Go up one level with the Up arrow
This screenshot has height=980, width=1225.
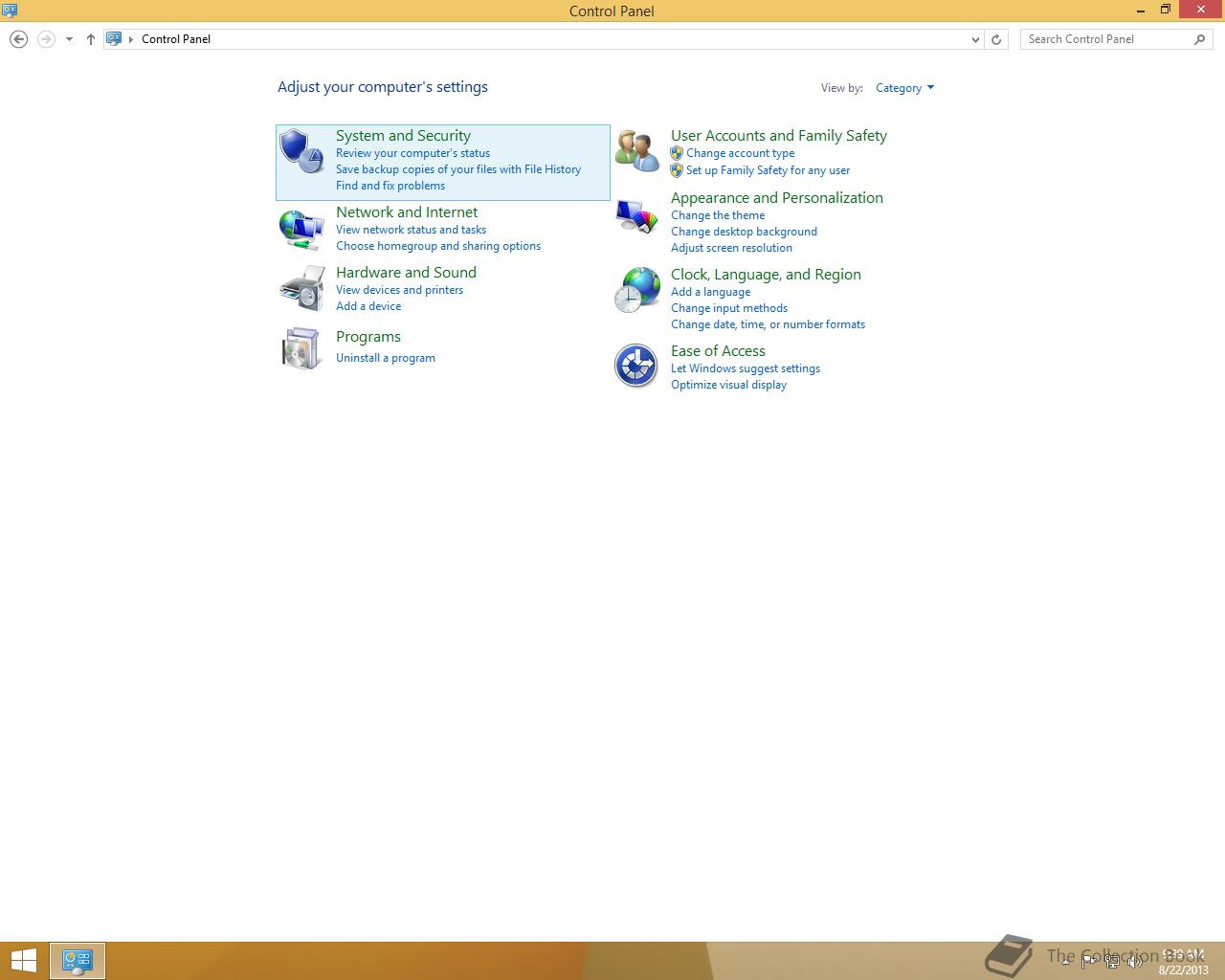click(x=91, y=39)
